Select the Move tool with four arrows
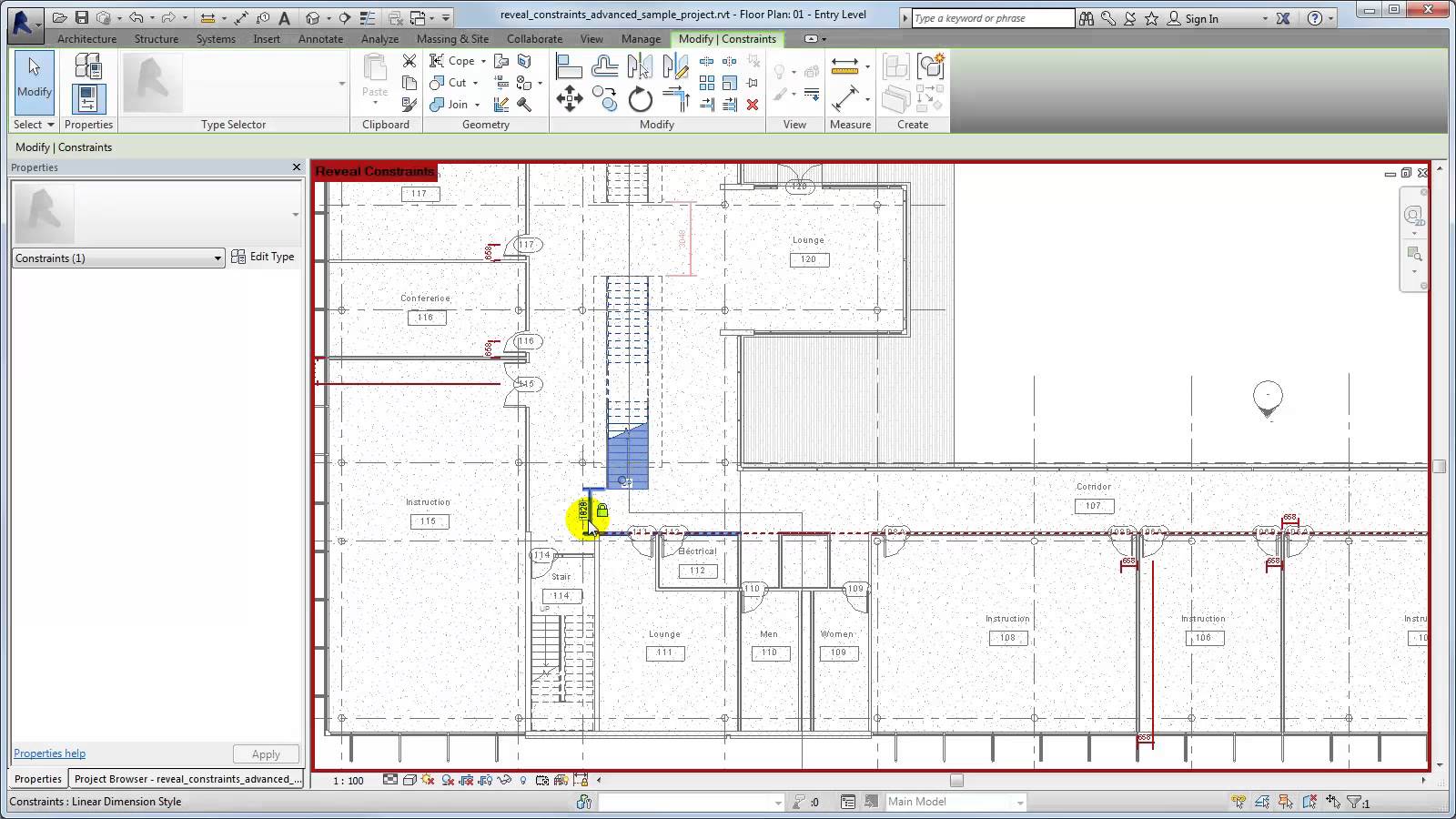The image size is (1456, 819). pos(569,99)
